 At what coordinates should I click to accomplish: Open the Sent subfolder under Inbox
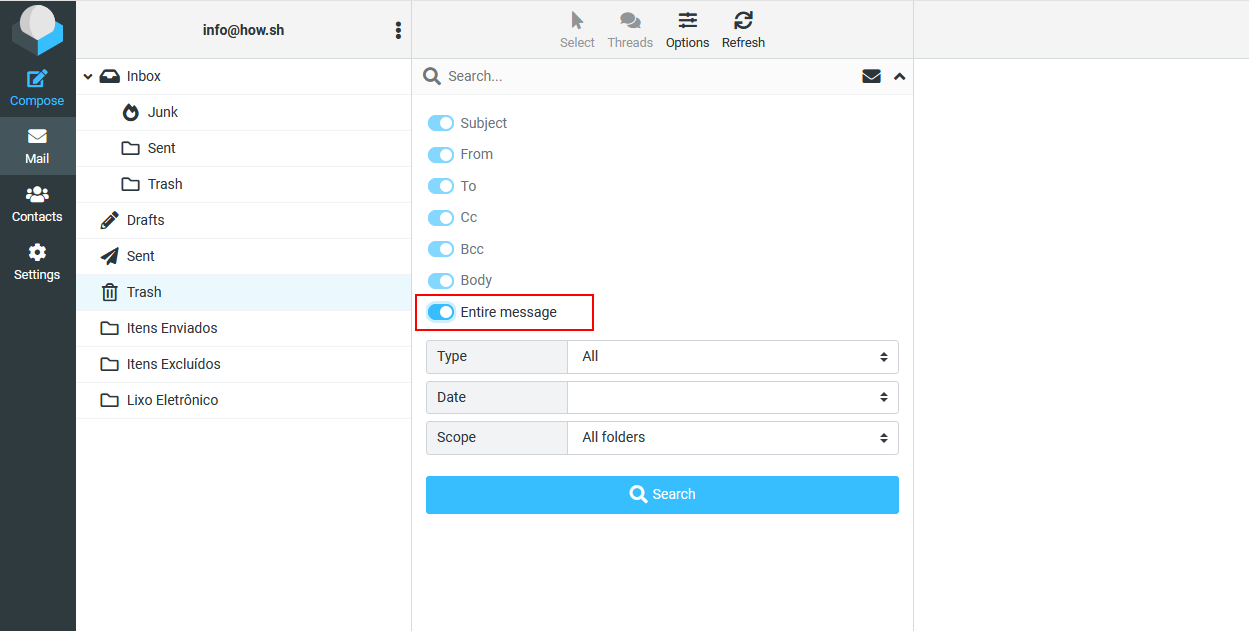(243, 148)
